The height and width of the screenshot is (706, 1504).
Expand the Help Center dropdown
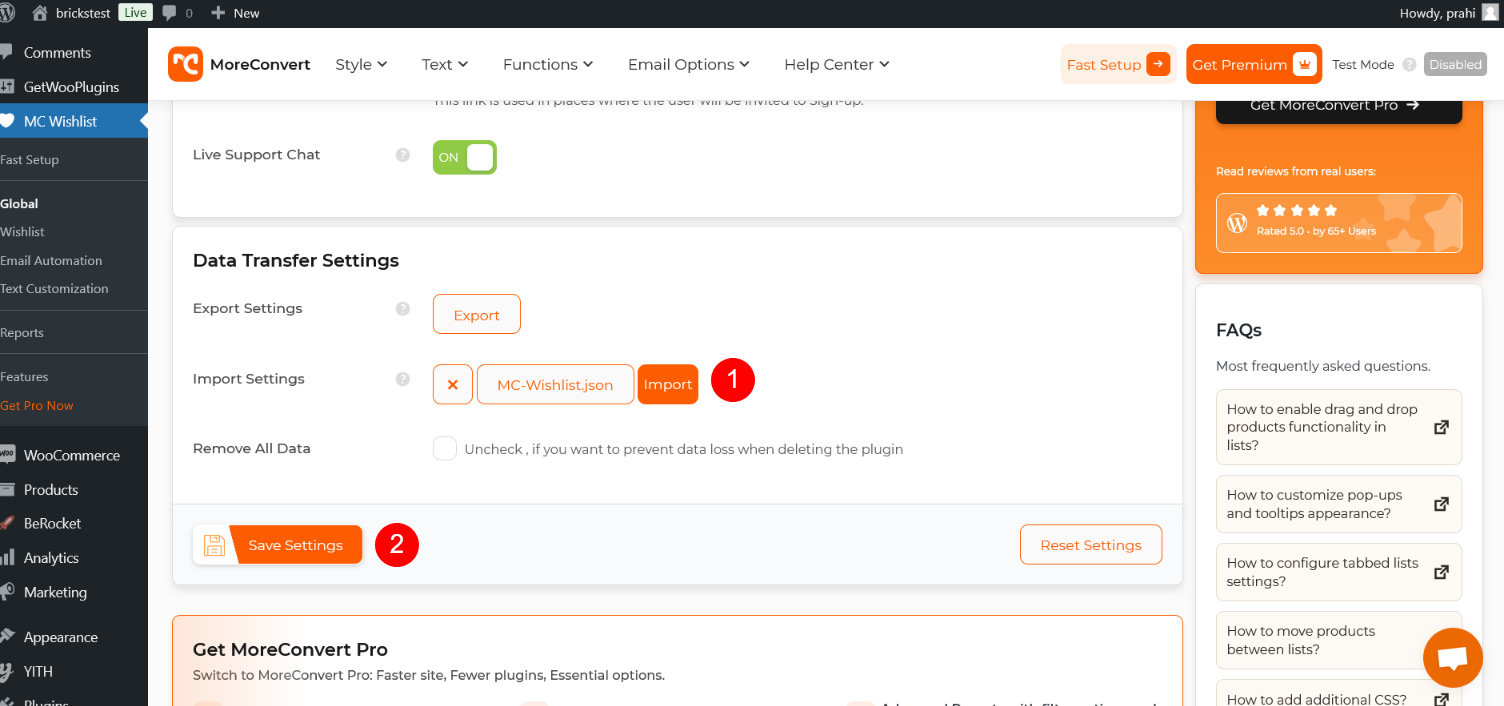[x=837, y=64]
